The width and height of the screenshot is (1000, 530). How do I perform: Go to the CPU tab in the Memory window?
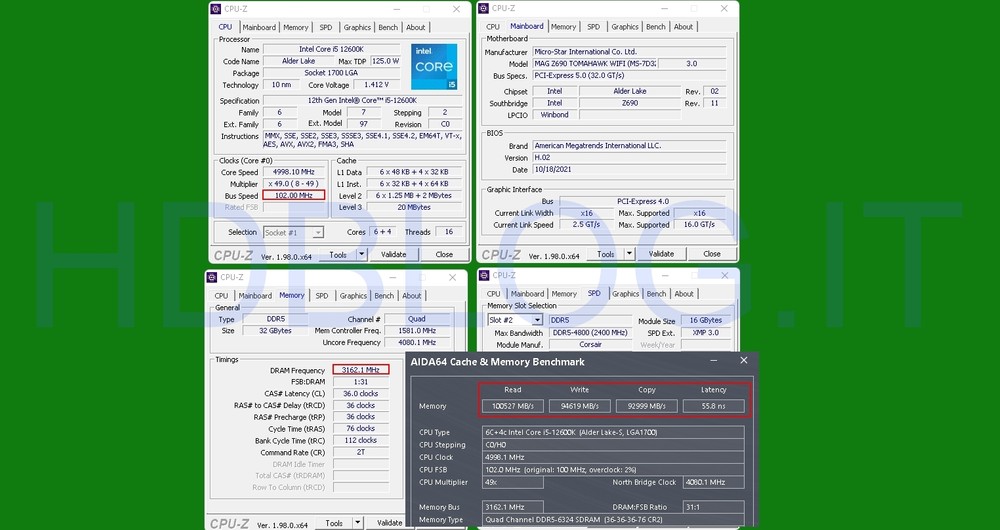(221, 296)
